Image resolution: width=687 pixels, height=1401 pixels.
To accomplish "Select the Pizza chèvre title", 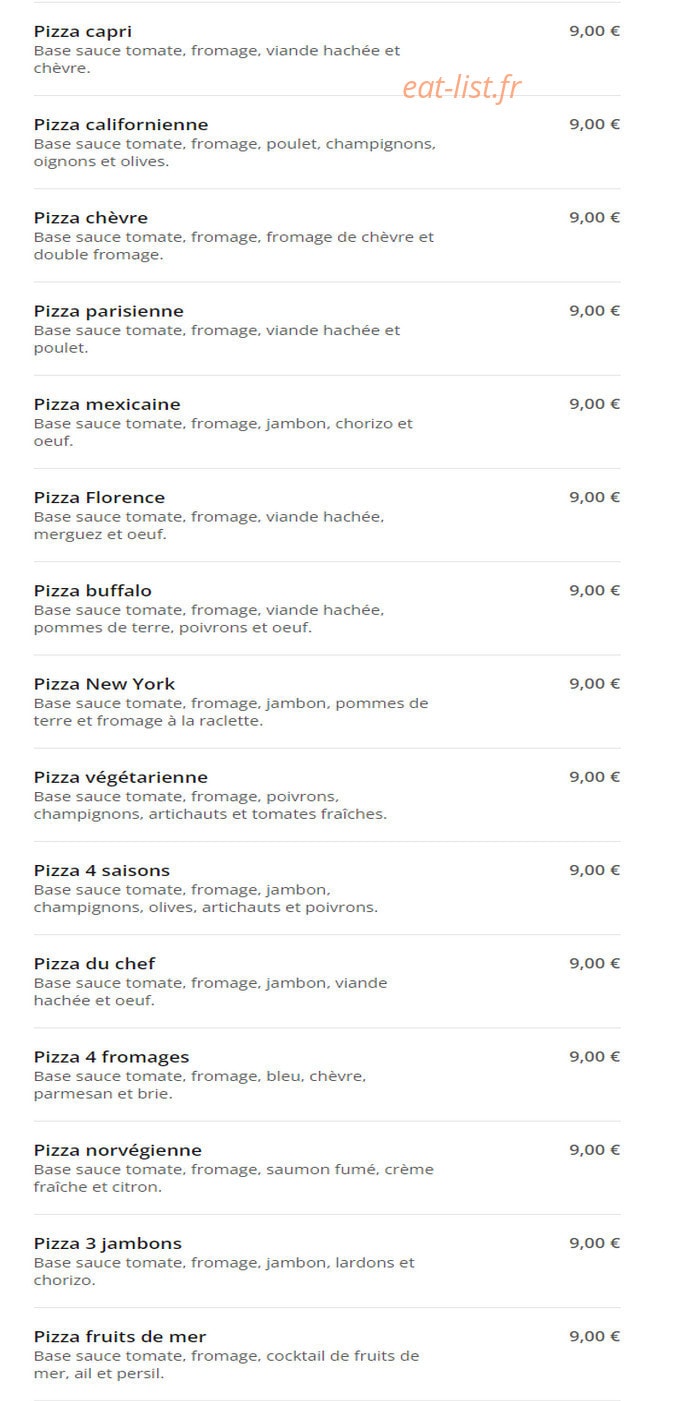I will point(91,217).
